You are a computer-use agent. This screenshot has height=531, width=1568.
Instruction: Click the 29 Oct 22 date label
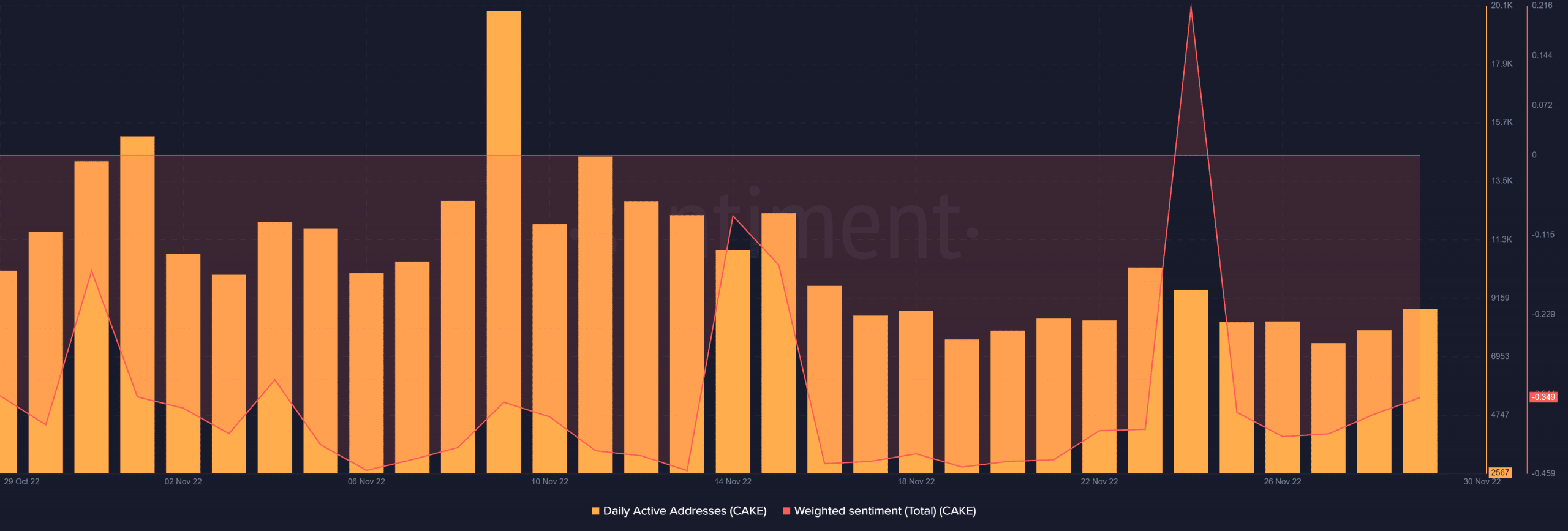coord(21,481)
